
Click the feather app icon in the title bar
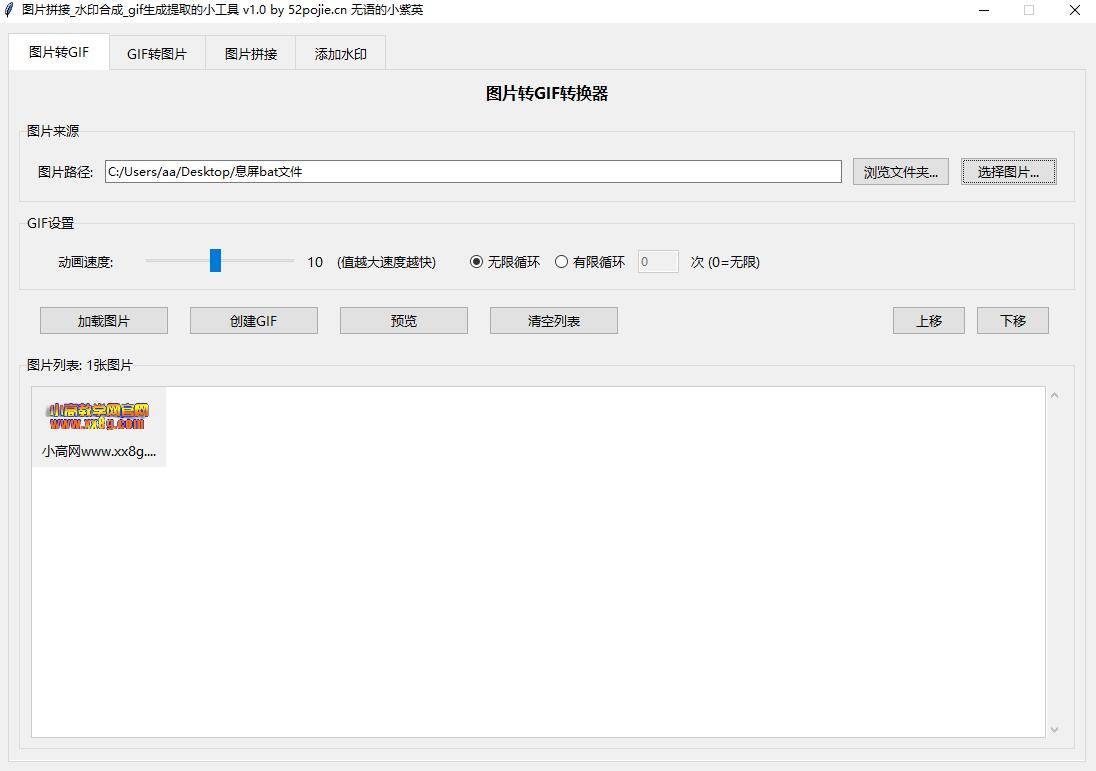[x=10, y=10]
